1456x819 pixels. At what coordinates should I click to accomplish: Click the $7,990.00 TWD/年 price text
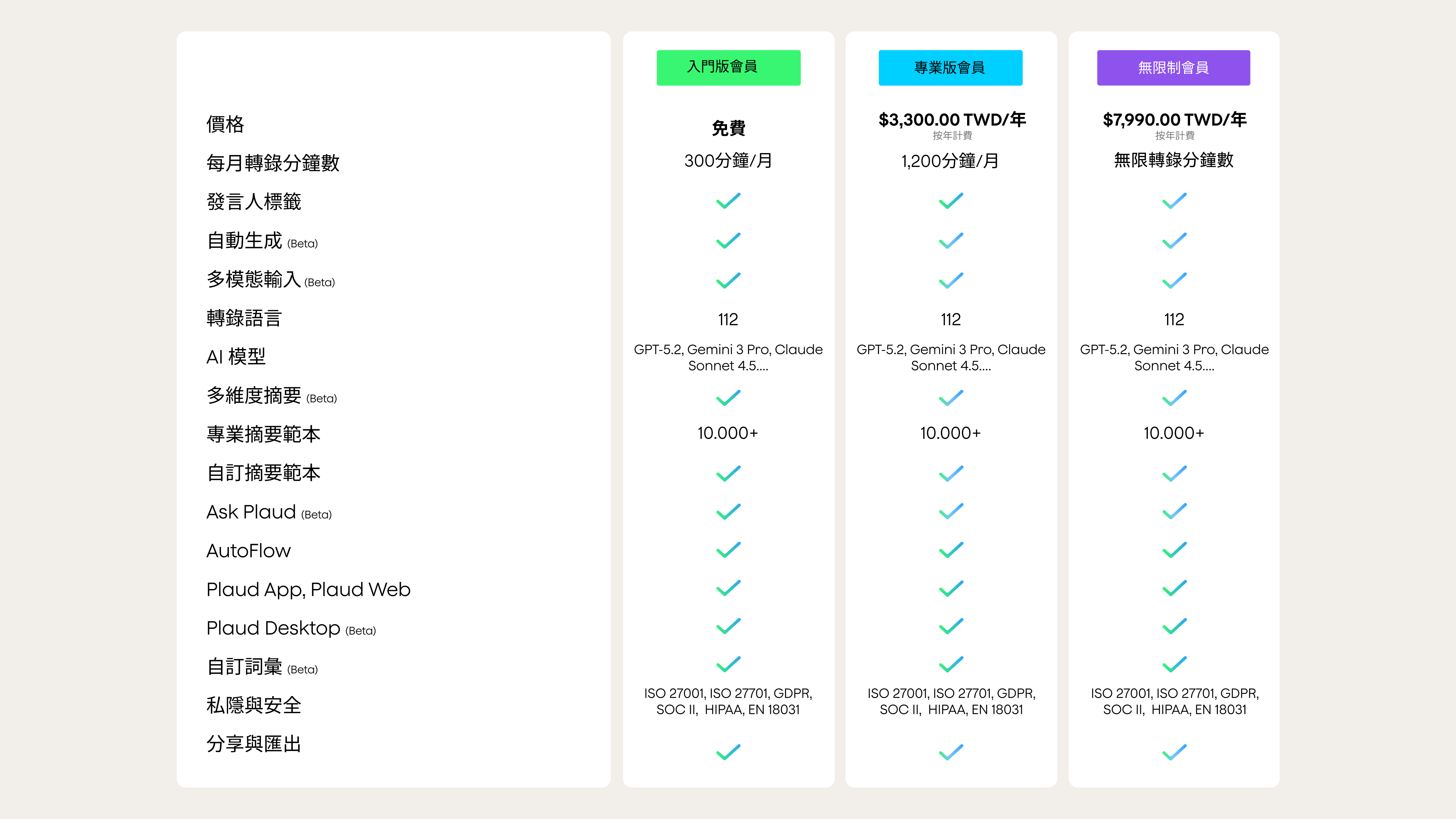(x=1175, y=120)
